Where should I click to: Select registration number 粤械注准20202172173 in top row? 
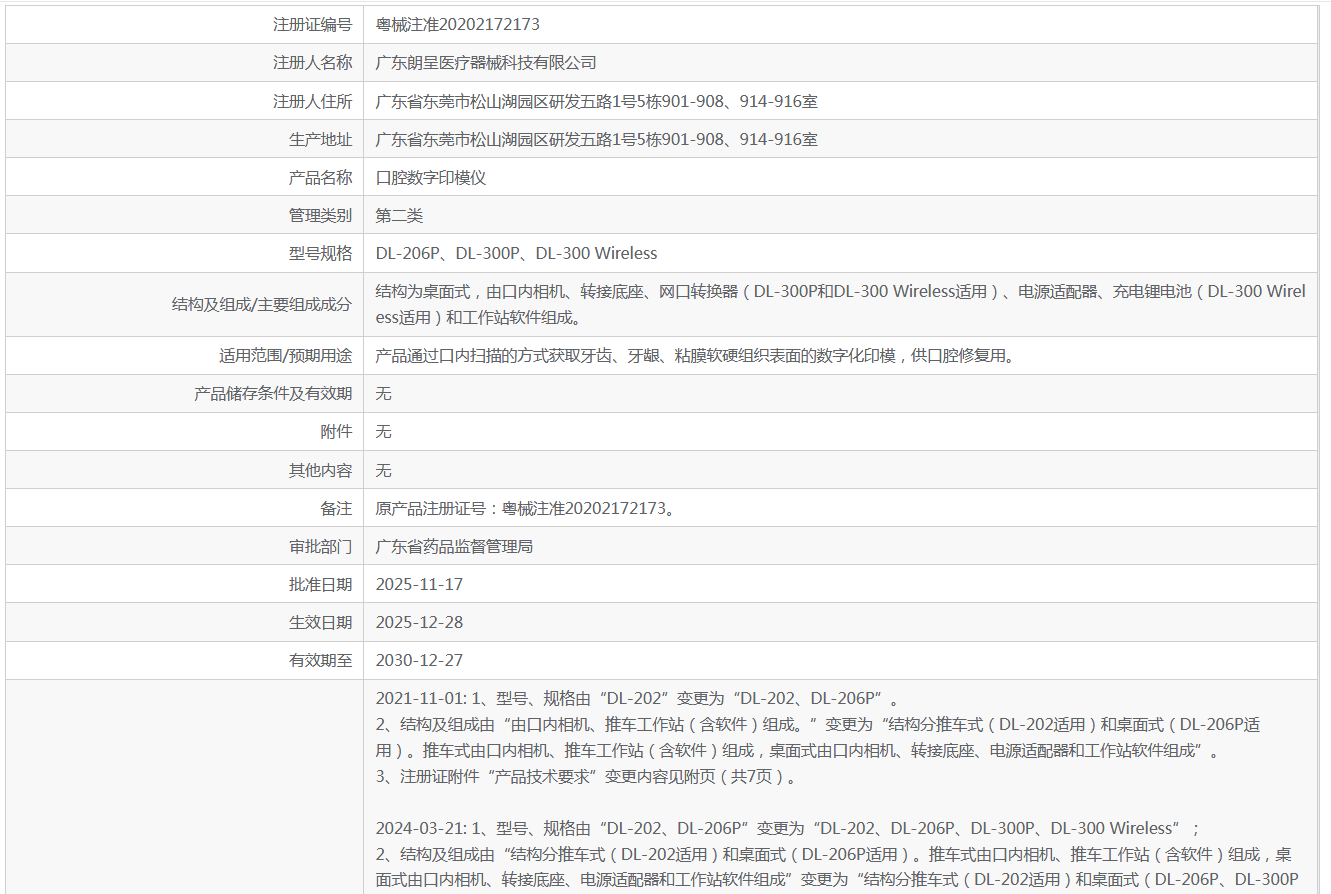(x=457, y=24)
